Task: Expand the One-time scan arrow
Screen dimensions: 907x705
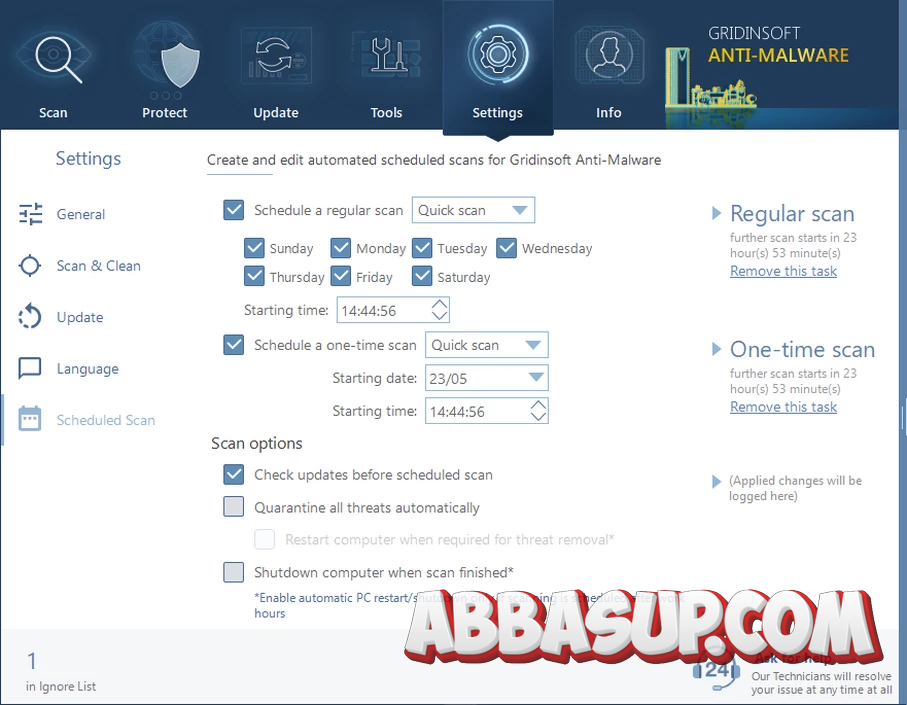Action: [x=716, y=349]
